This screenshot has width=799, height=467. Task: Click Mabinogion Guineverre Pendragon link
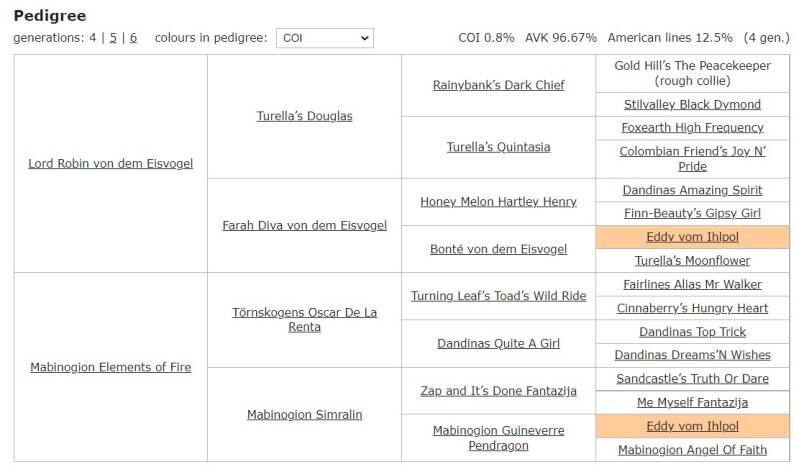pyautogui.click(x=498, y=437)
